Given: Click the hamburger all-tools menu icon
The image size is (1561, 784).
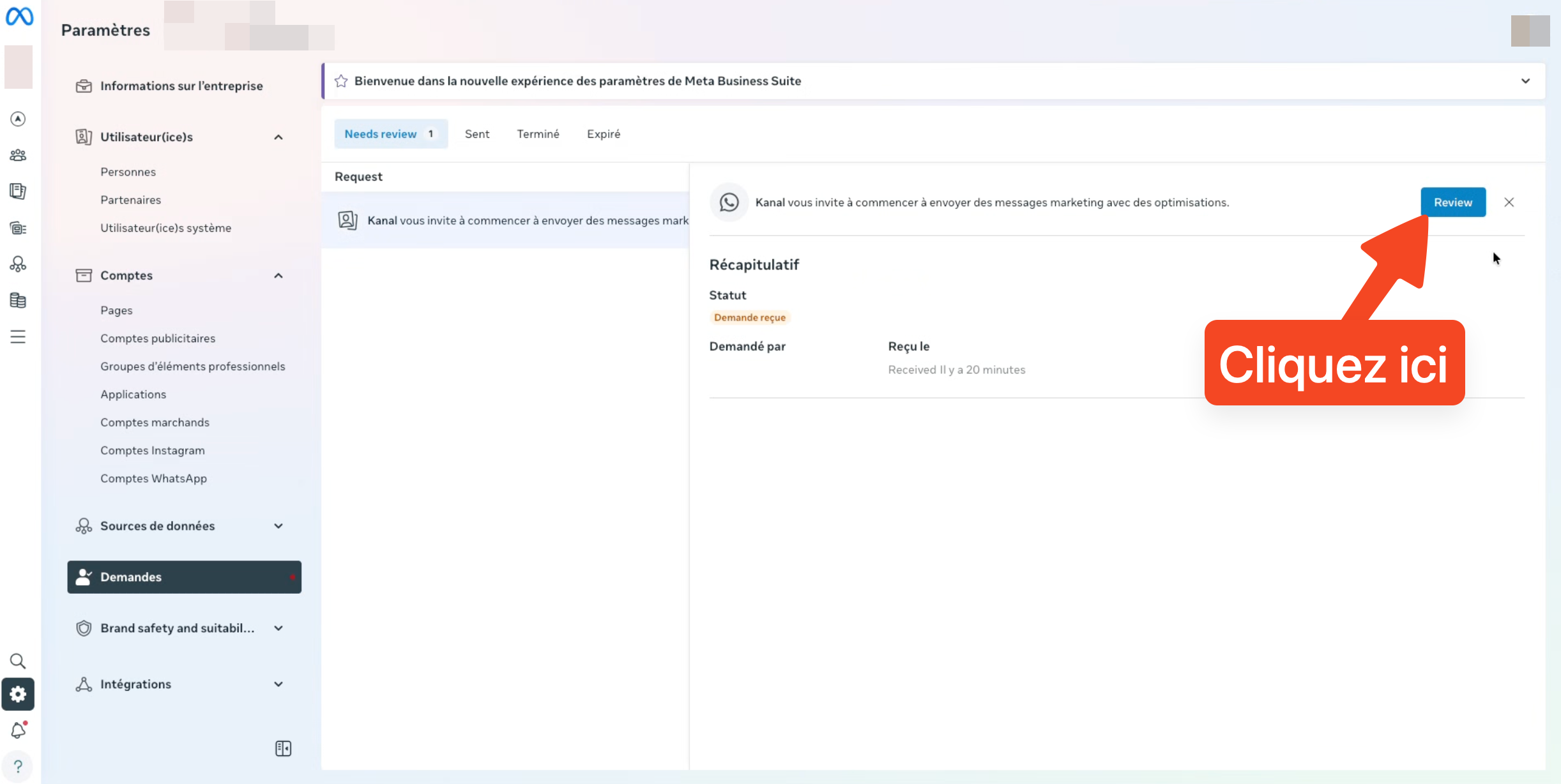Looking at the screenshot, I should coord(18,336).
